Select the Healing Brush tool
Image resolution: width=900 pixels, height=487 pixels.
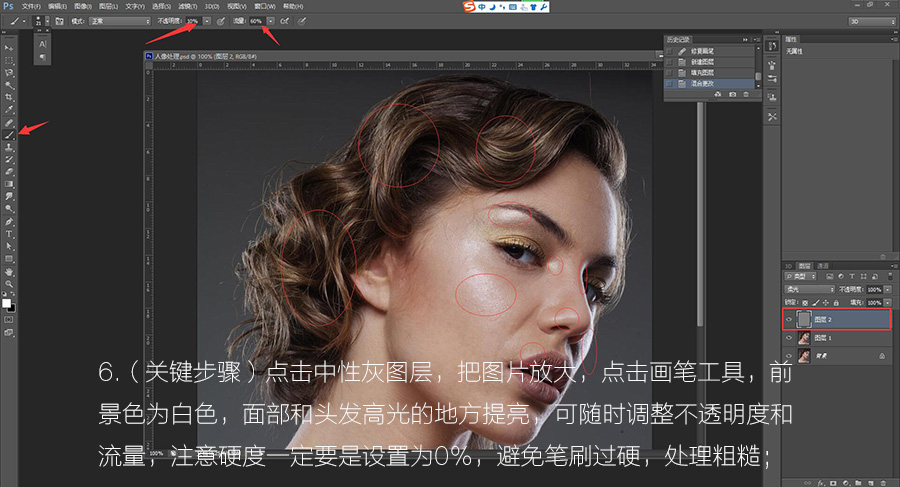click(9, 122)
